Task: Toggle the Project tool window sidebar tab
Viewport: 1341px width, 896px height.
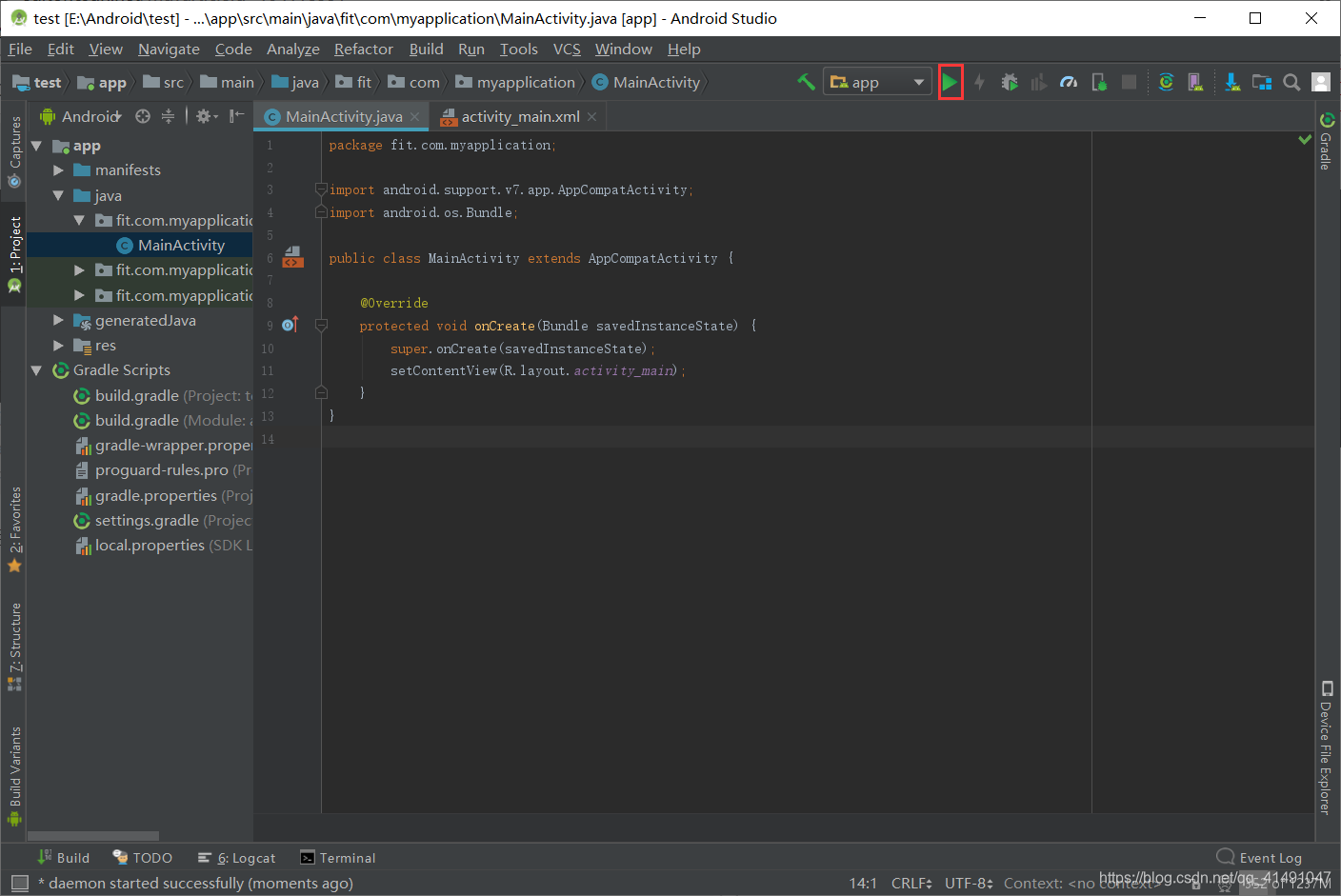Action: (14, 252)
